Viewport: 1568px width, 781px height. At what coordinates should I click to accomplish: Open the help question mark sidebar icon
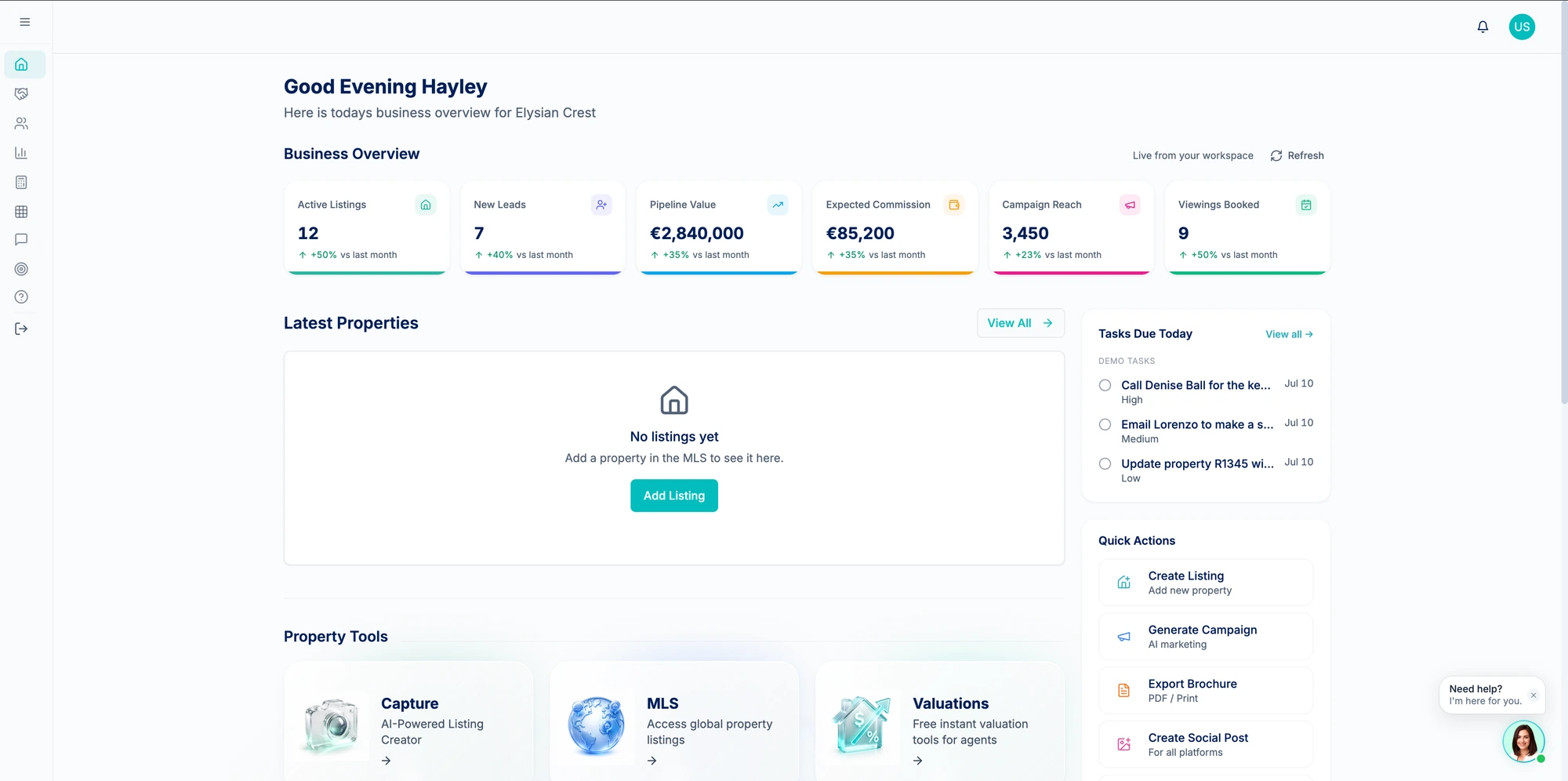tap(22, 297)
